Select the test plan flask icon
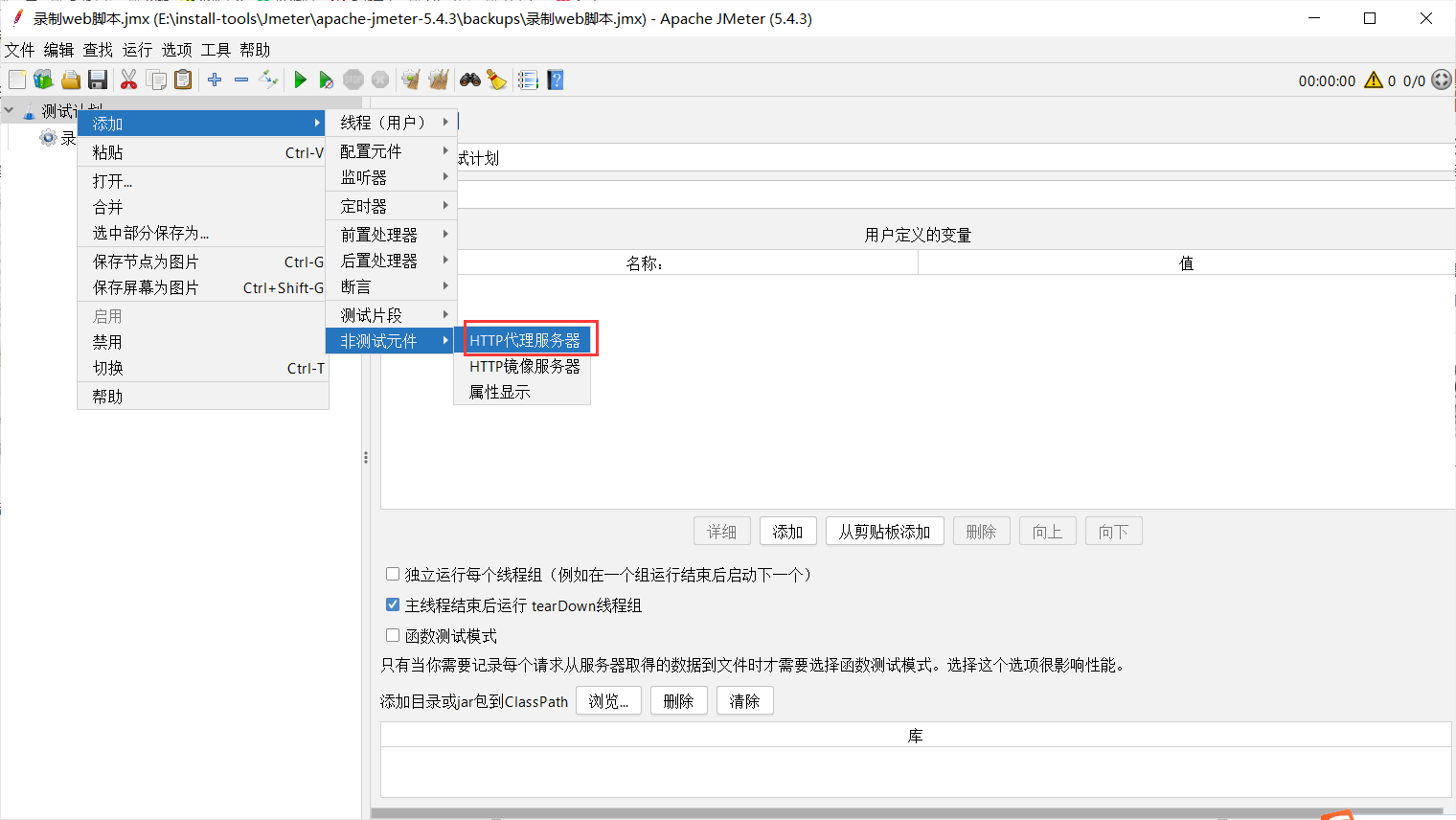The height and width of the screenshot is (820, 1456). tap(29, 112)
